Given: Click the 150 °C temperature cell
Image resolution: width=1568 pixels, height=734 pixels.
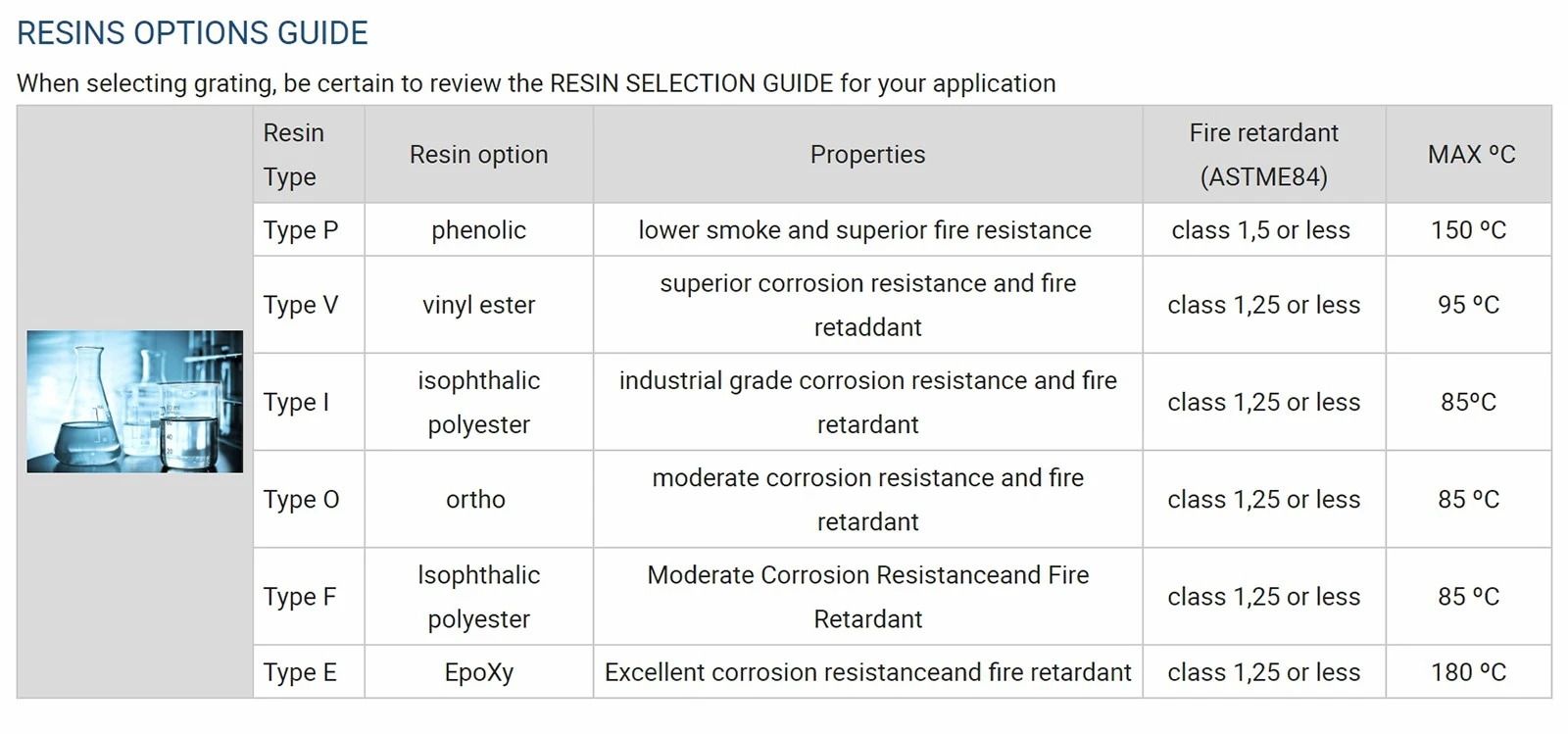Looking at the screenshot, I should click(x=1469, y=230).
